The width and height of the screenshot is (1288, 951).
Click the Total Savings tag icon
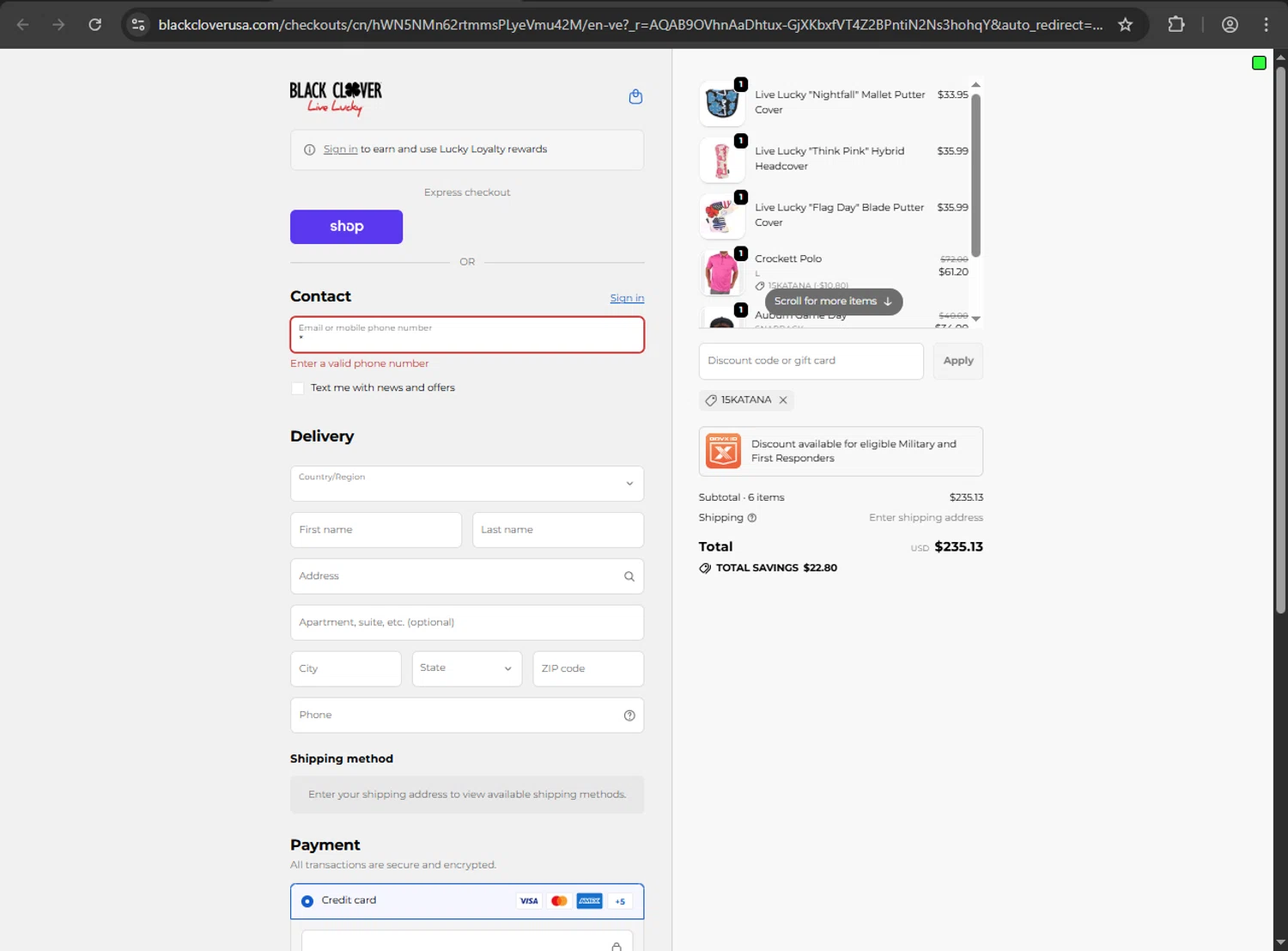tap(705, 568)
